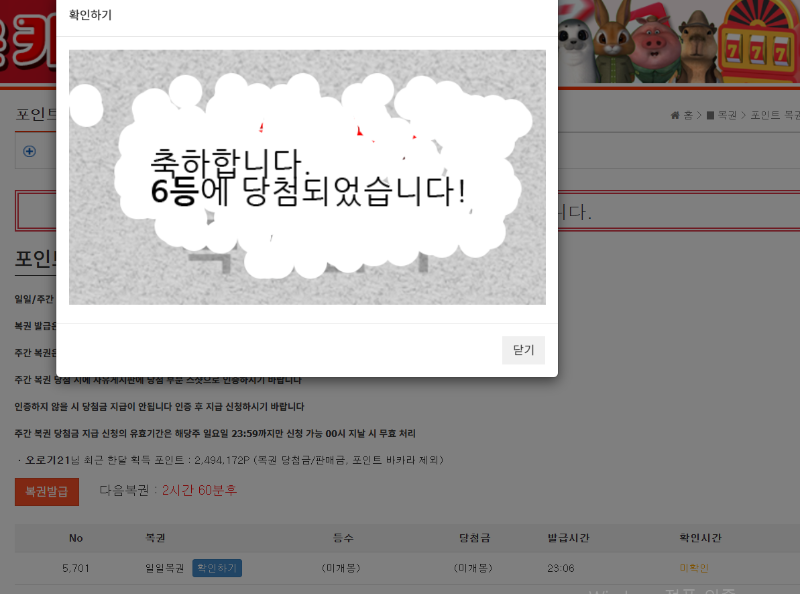Screen dimensions: 800x594
Task: Click the 확인하기 modal title text
Action: point(90,15)
